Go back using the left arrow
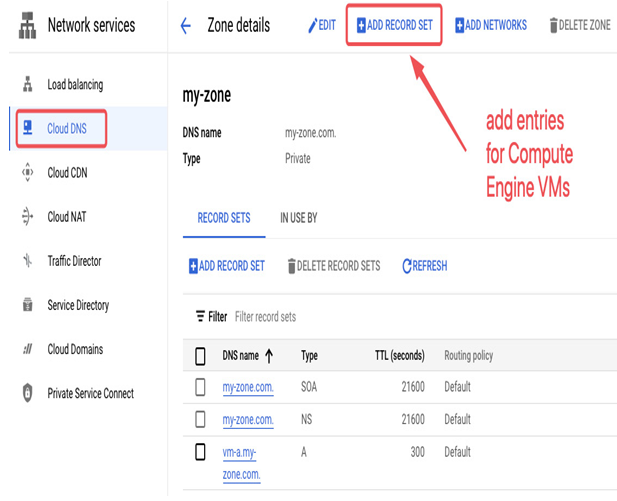The width and height of the screenshot is (617, 501). tap(185, 26)
